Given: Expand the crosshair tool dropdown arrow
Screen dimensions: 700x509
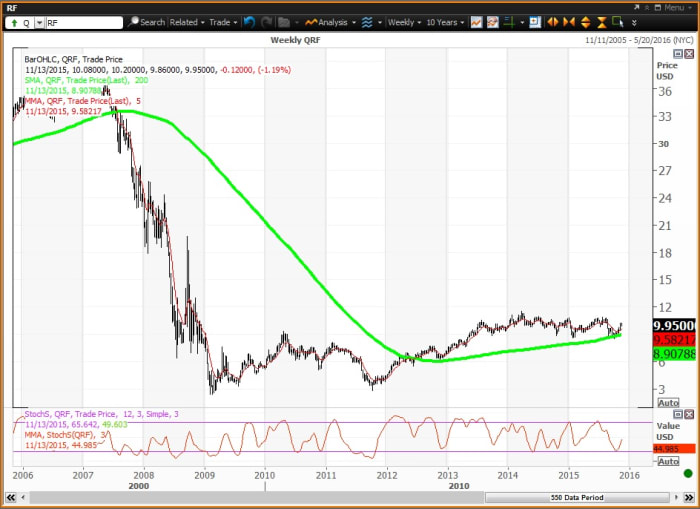Looking at the screenshot, I should coord(522,22).
